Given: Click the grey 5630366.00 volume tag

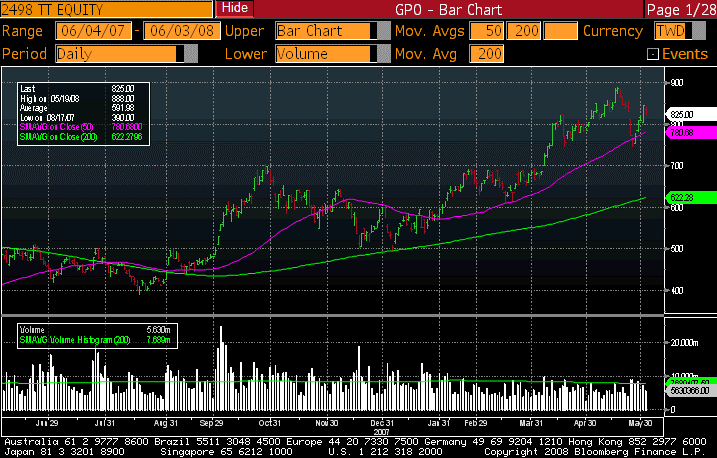Looking at the screenshot, I should tap(692, 391).
